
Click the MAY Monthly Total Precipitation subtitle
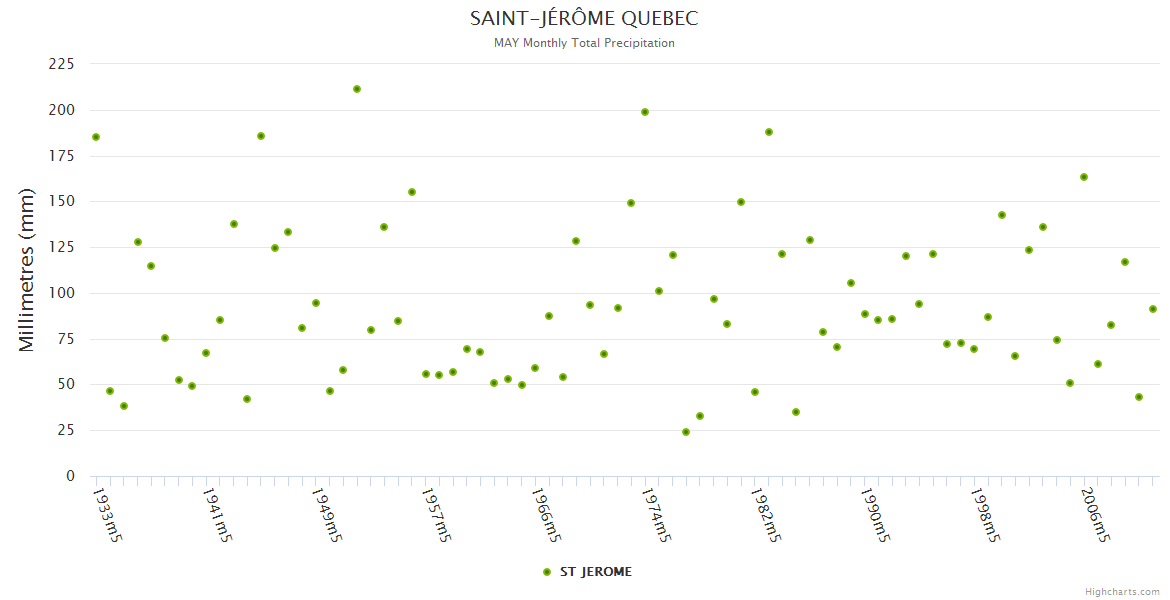(584, 43)
